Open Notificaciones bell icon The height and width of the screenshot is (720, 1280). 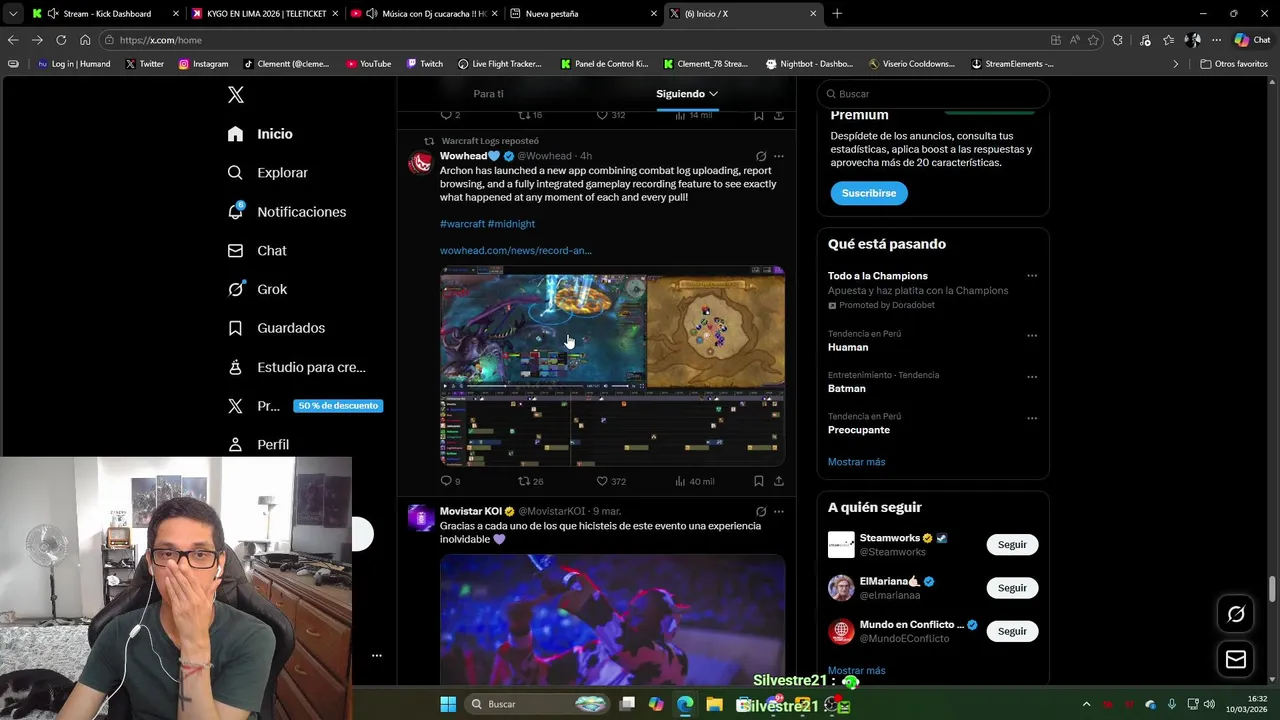pyautogui.click(x=235, y=211)
